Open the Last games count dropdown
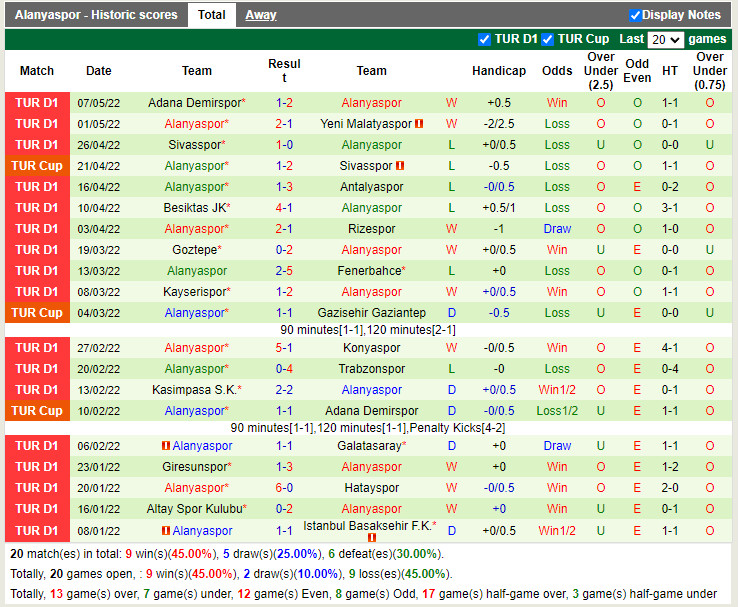The width and height of the screenshot is (739, 607). 665,40
